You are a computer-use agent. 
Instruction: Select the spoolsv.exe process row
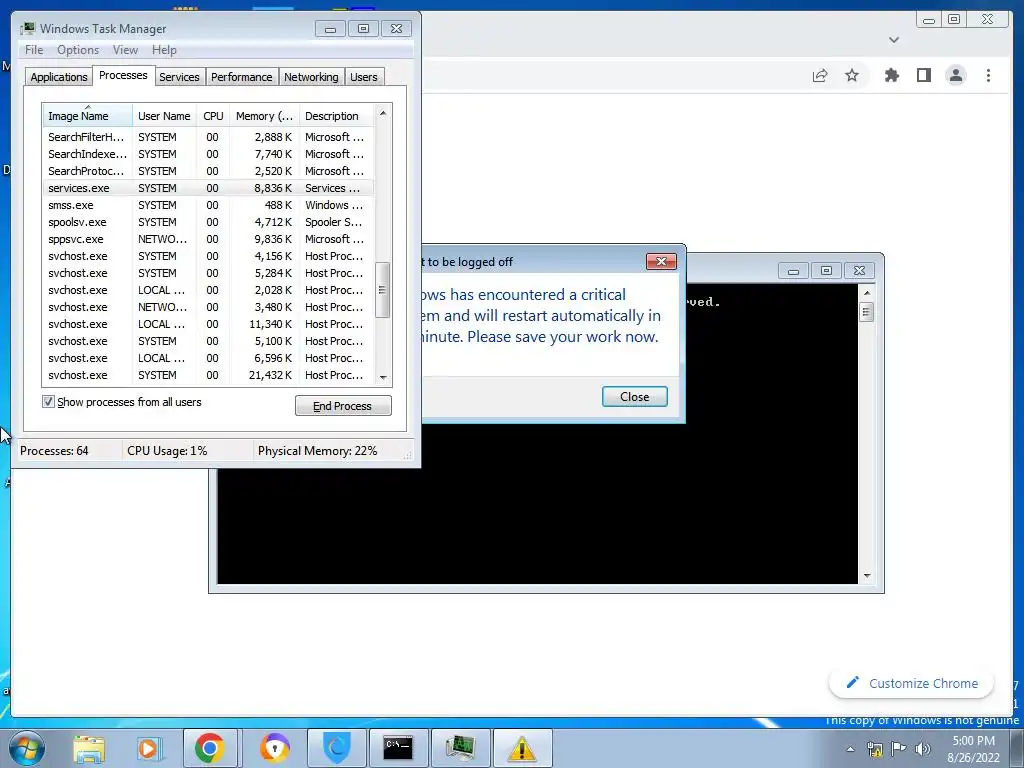pyautogui.click(x=208, y=222)
